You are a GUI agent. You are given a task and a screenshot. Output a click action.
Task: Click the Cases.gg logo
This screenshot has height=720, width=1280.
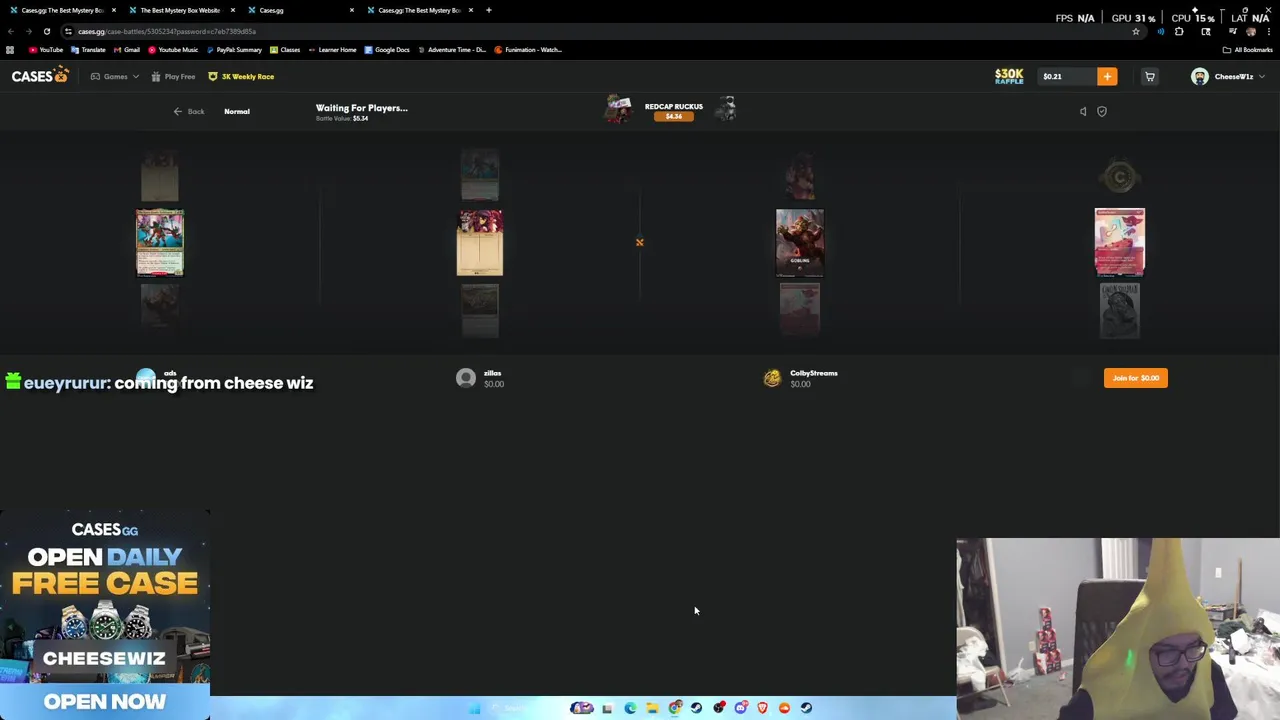pos(40,76)
